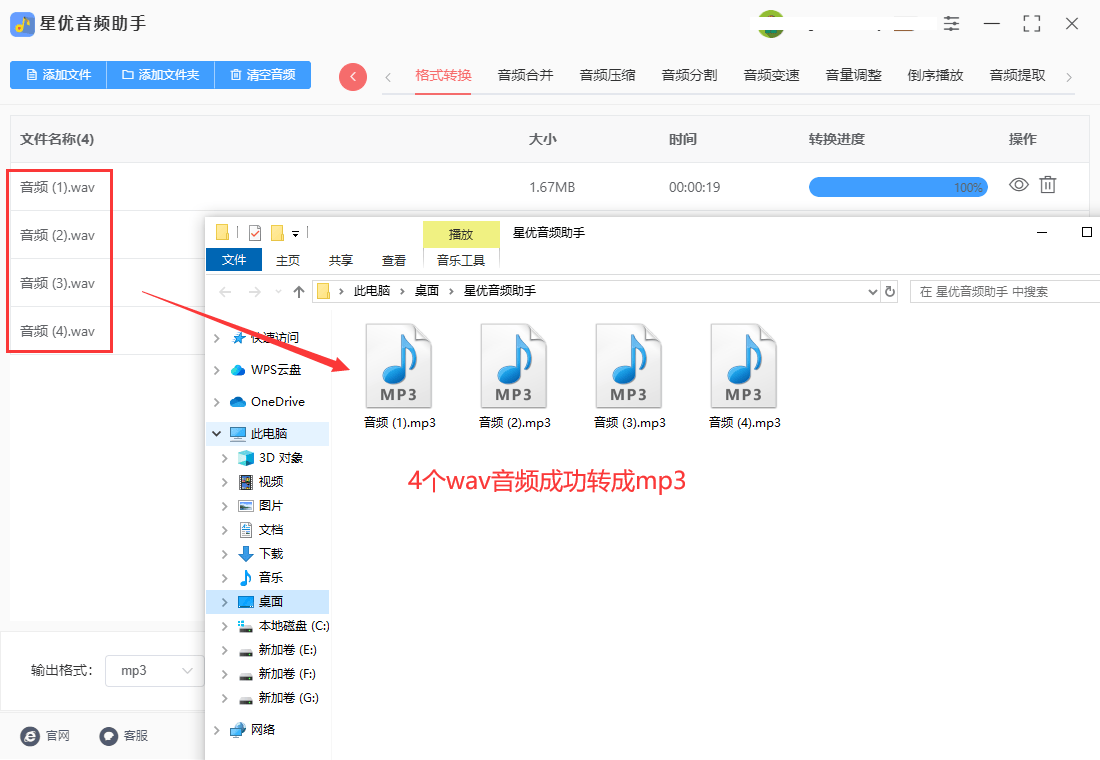Delete 音频 (1).wav using the trash icon
This screenshot has width=1100, height=760.
[x=1047, y=185]
